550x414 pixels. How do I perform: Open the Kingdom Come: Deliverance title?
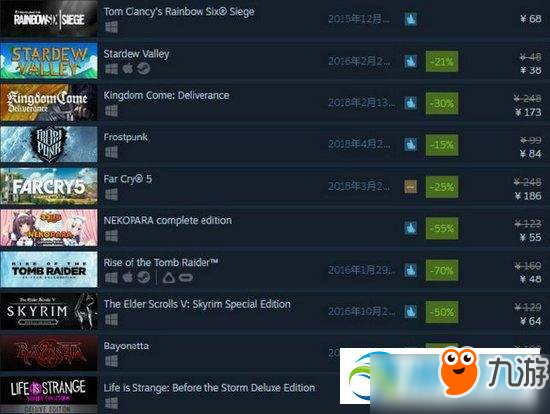(x=166, y=95)
